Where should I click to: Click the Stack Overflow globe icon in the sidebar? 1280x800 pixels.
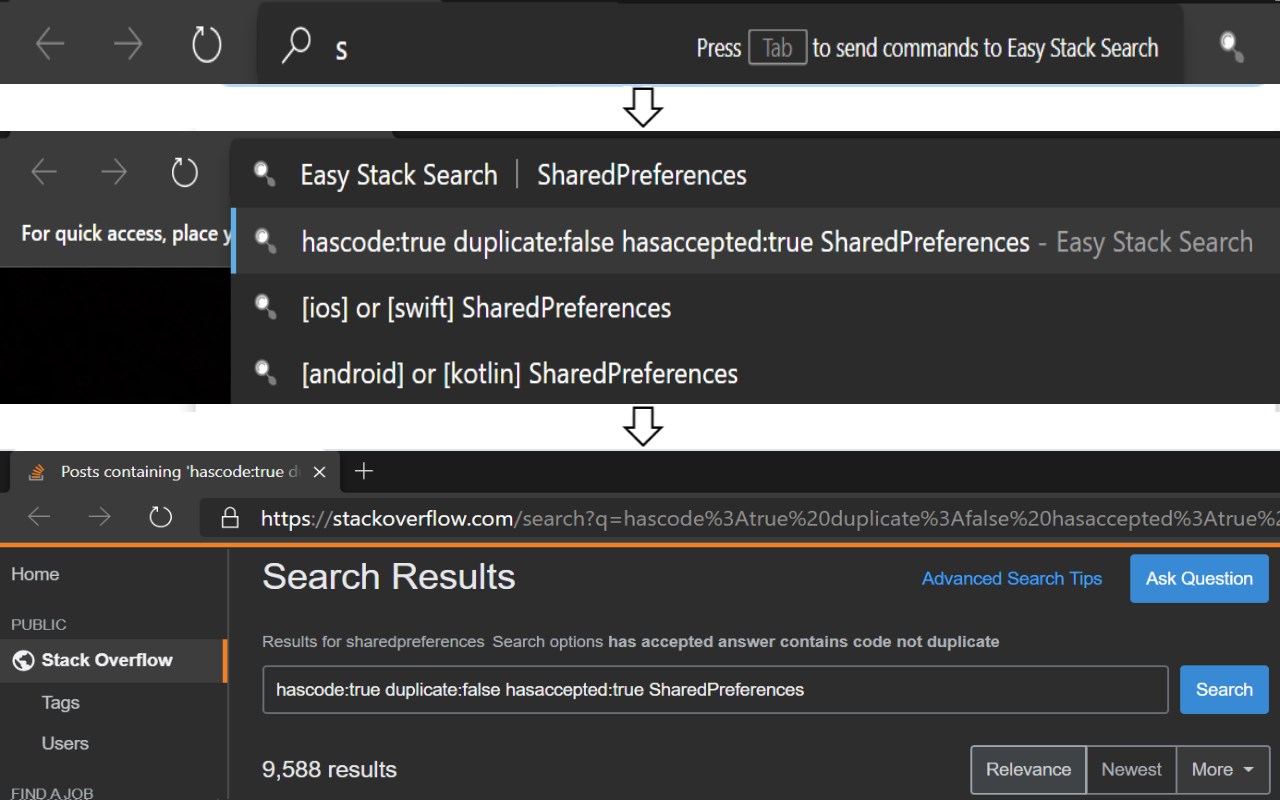pos(23,660)
